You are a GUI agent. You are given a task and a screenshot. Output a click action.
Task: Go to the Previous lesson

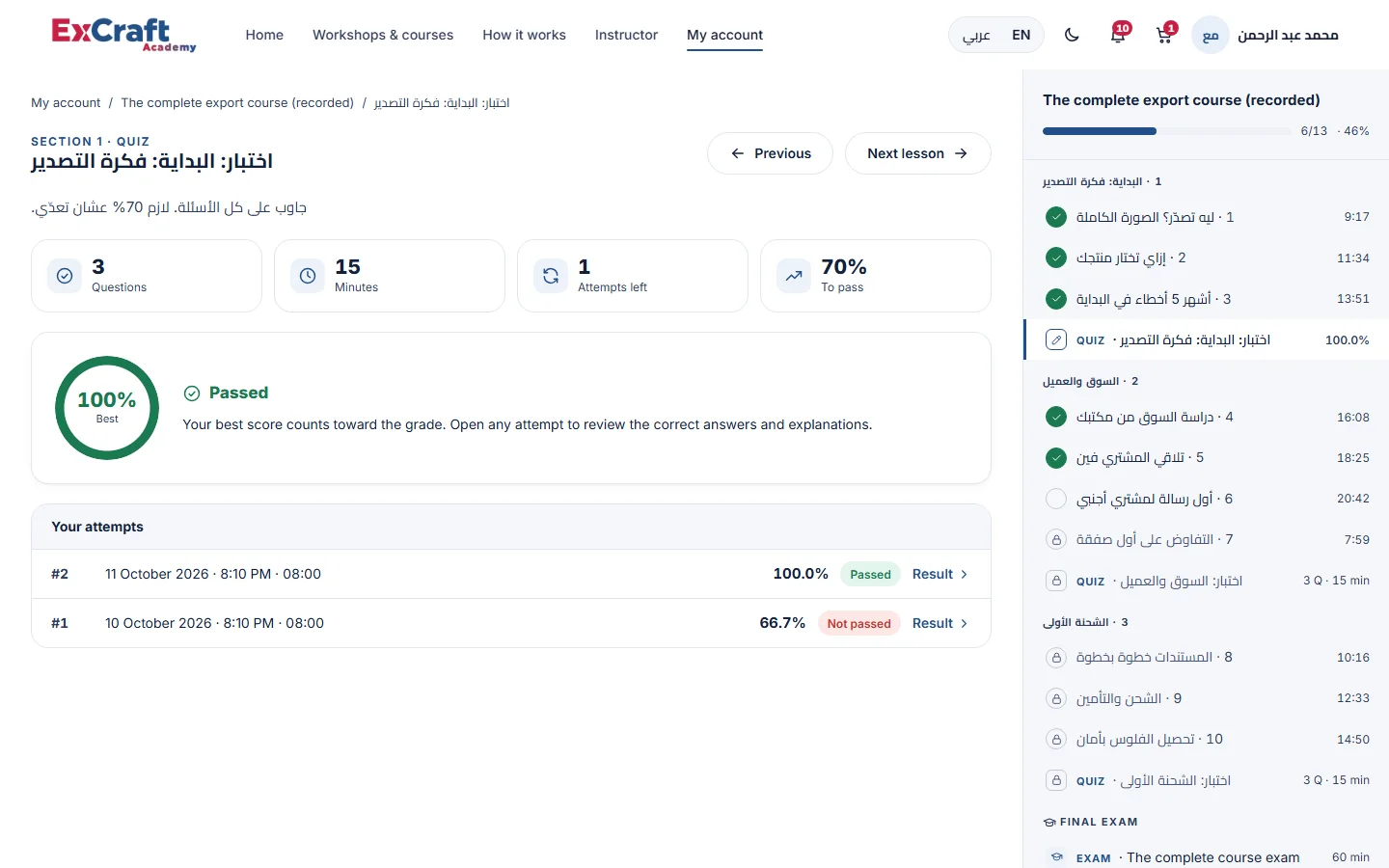770,153
